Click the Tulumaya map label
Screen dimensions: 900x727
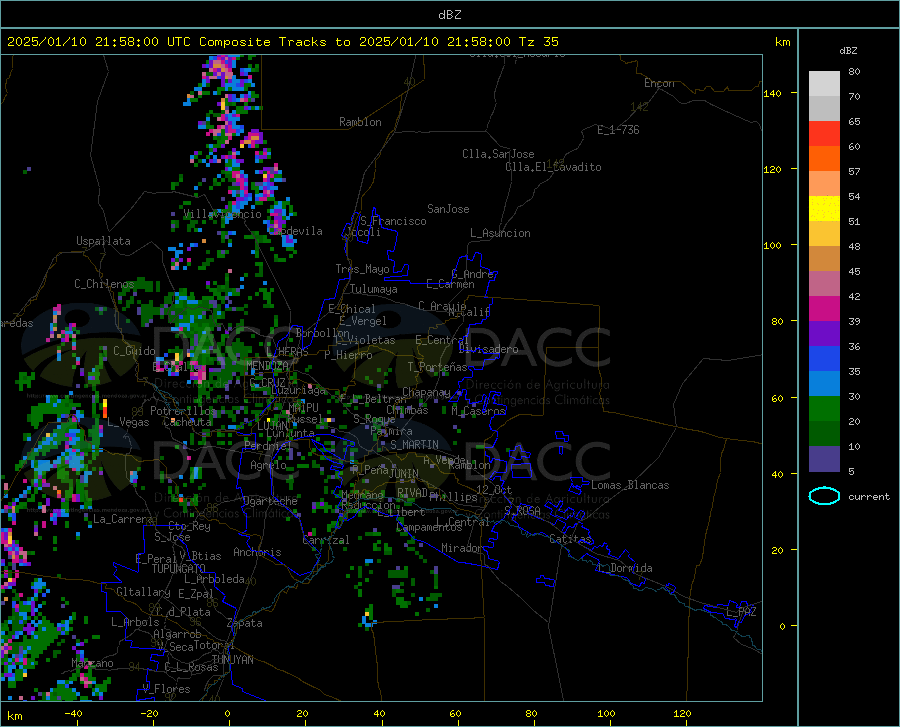374,289
